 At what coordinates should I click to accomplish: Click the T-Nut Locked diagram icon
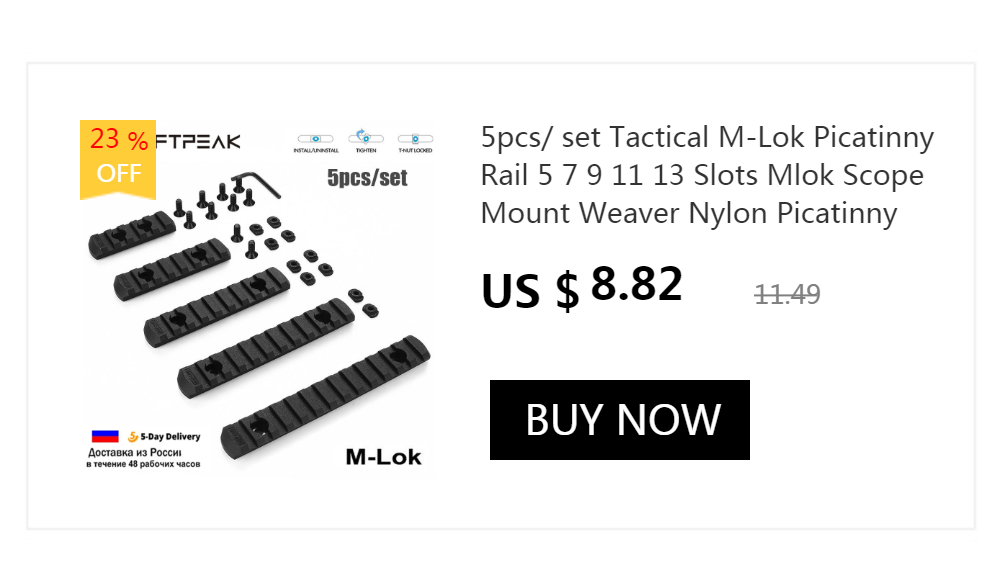414,142
